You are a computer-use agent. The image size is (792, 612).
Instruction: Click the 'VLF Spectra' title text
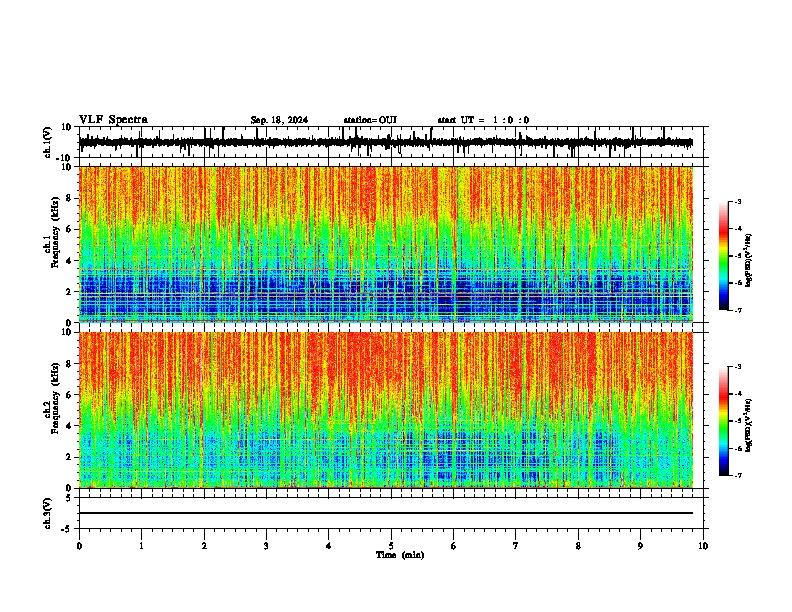point(113,120)
